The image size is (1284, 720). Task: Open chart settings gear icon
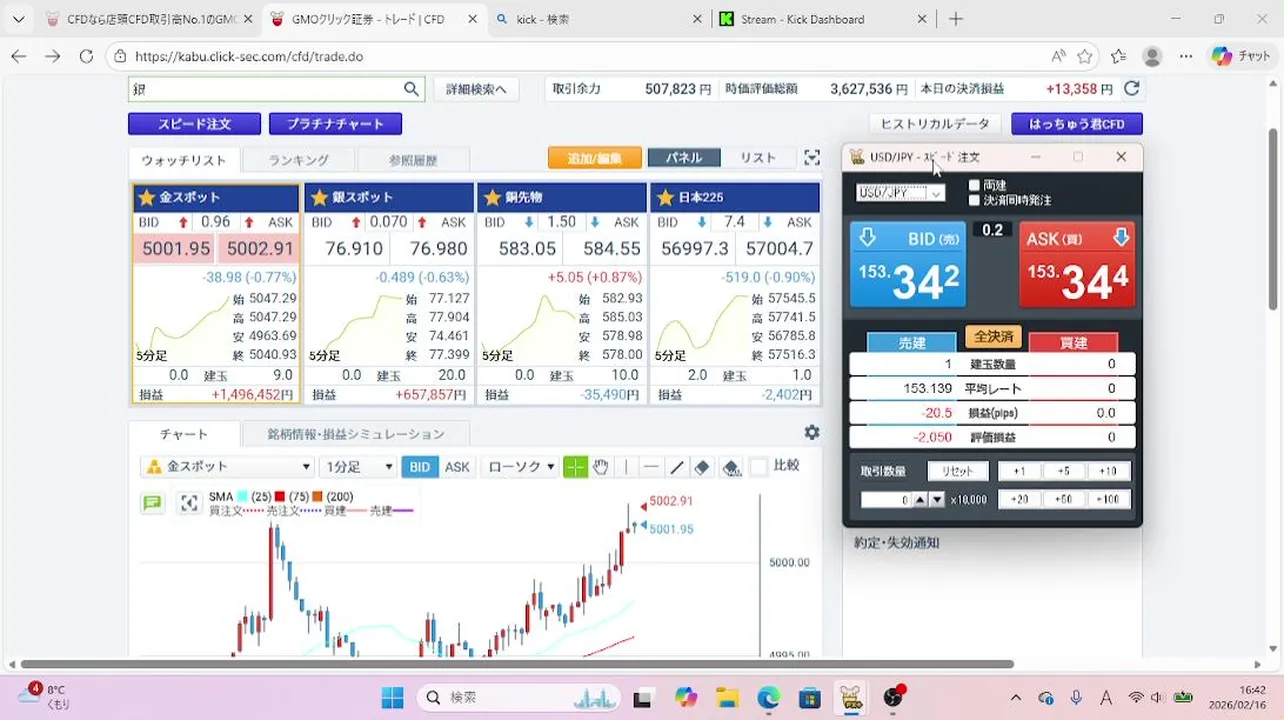[x=812, y=432]
